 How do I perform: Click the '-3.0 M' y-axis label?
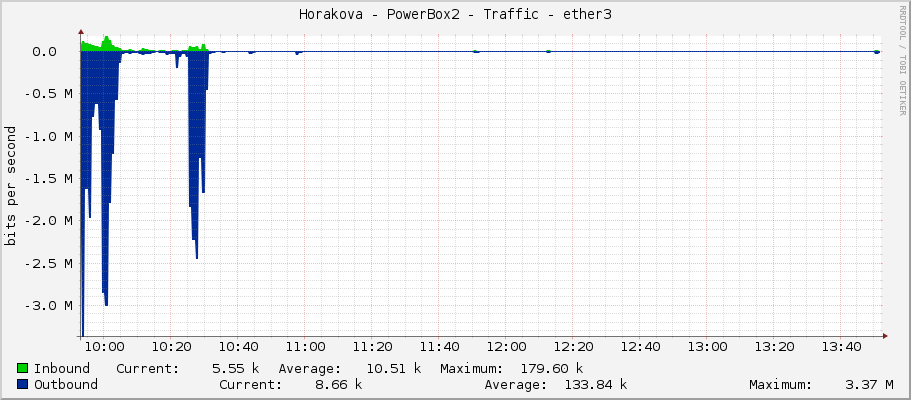pos(49,306)
